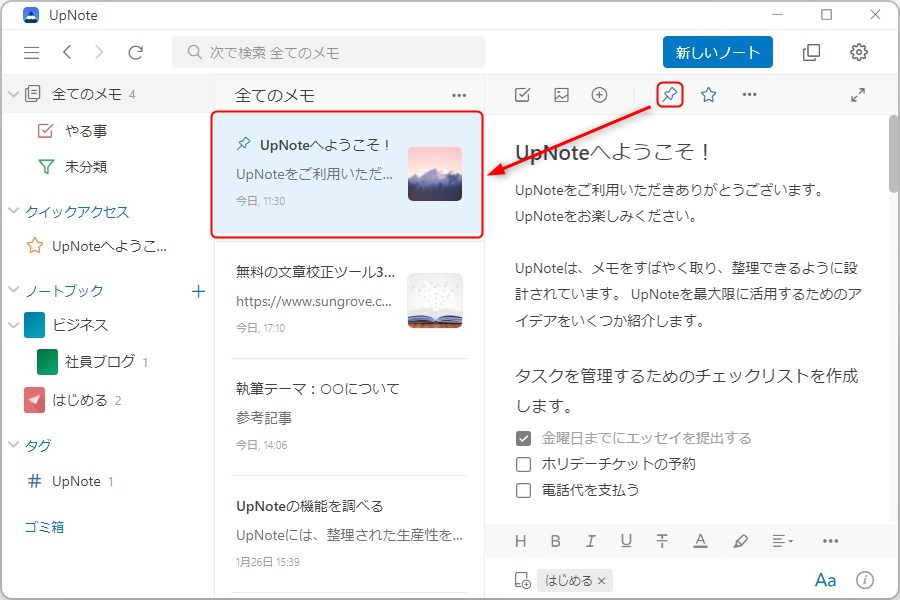Add a new notebook with plus icon
This screenshot has height=600, width=900.
[x=199, y=292]
